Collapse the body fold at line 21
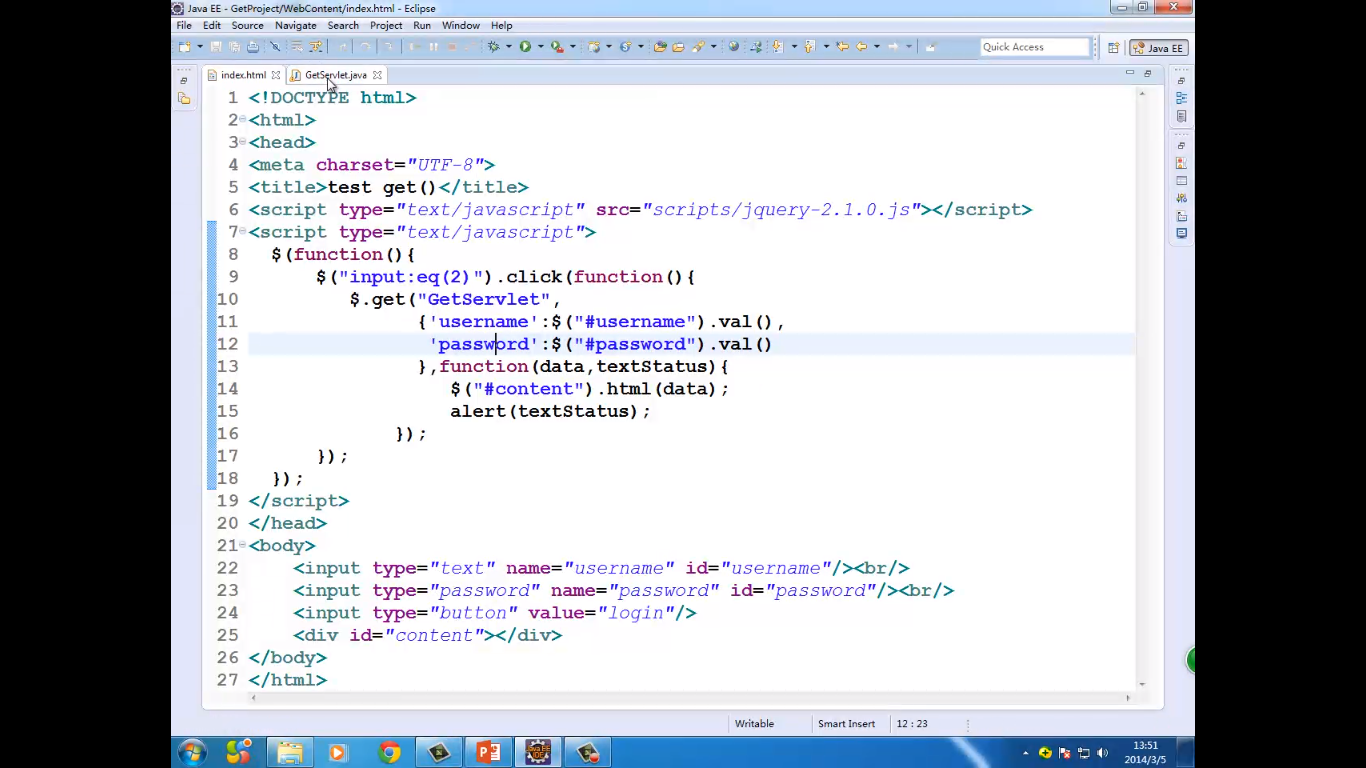Screen dimensions: 1366x768 (x=243, y=545)
